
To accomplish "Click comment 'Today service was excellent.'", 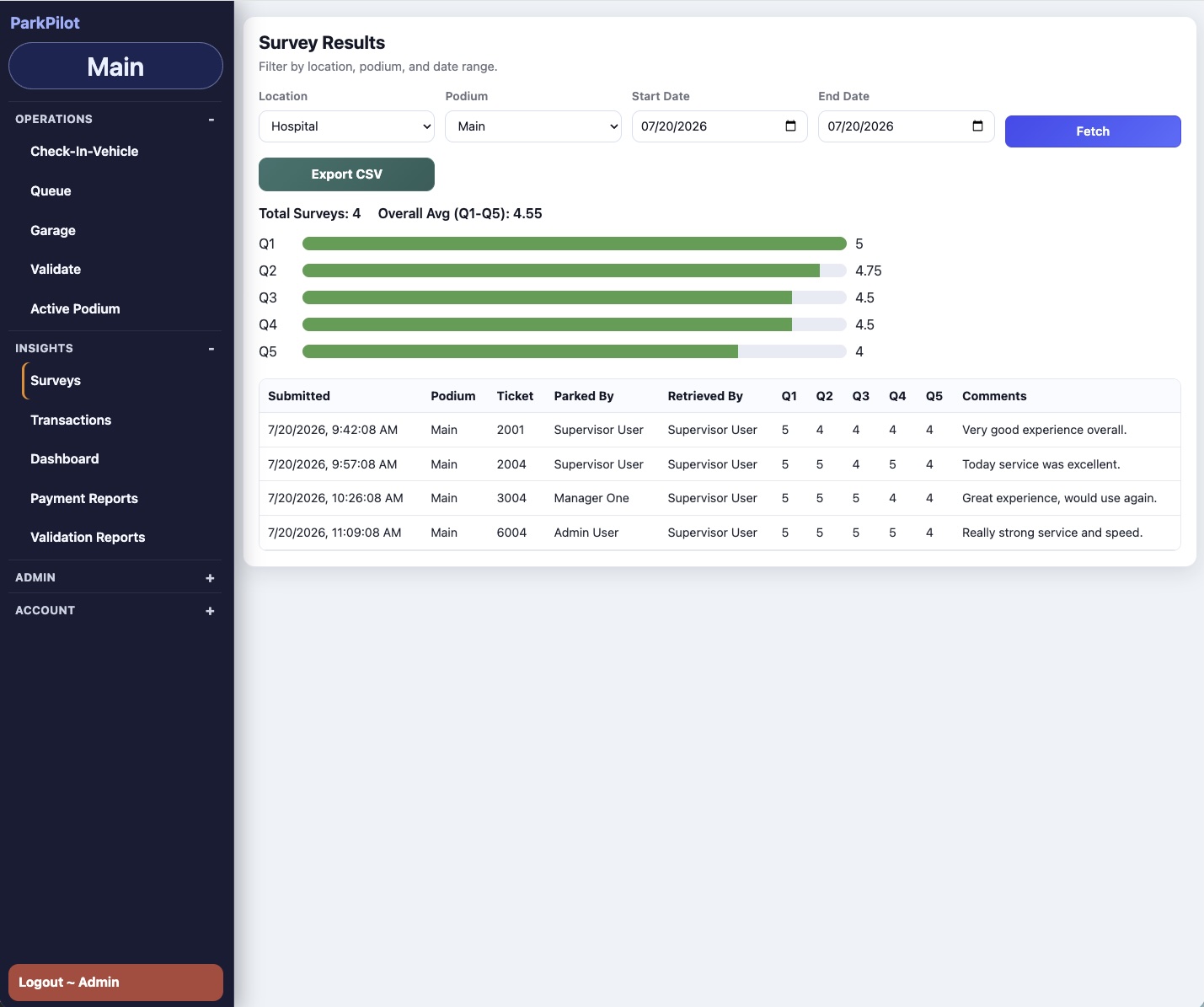I will [1041, 464].
